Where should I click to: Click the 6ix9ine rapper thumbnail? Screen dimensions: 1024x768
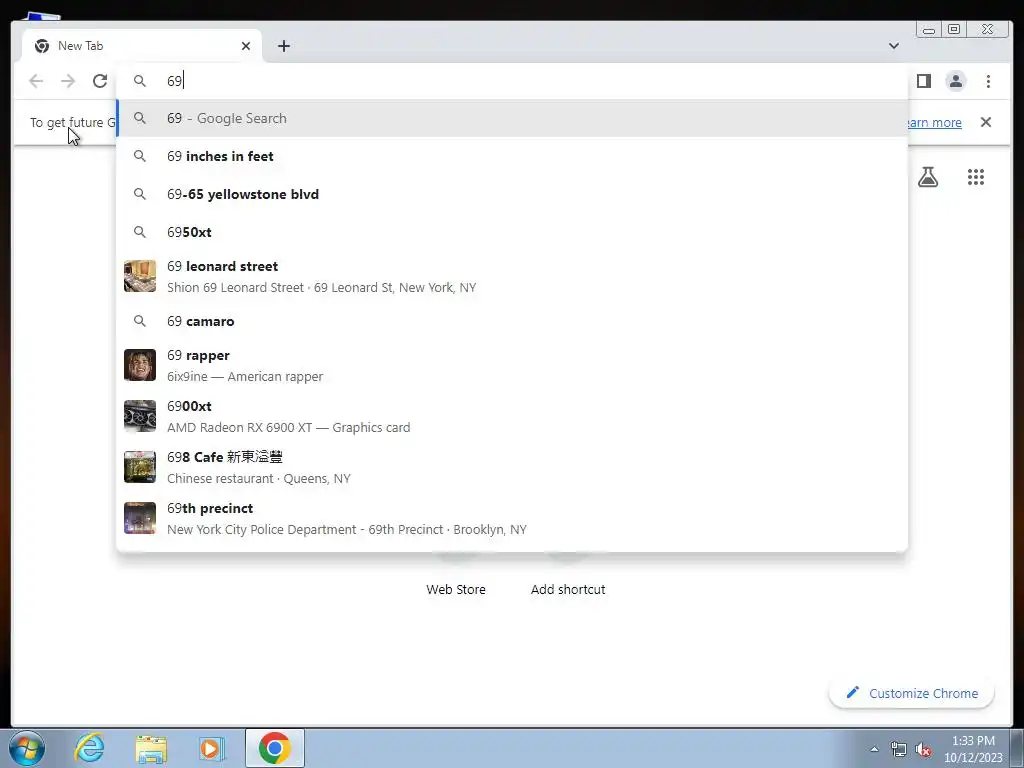140,365
